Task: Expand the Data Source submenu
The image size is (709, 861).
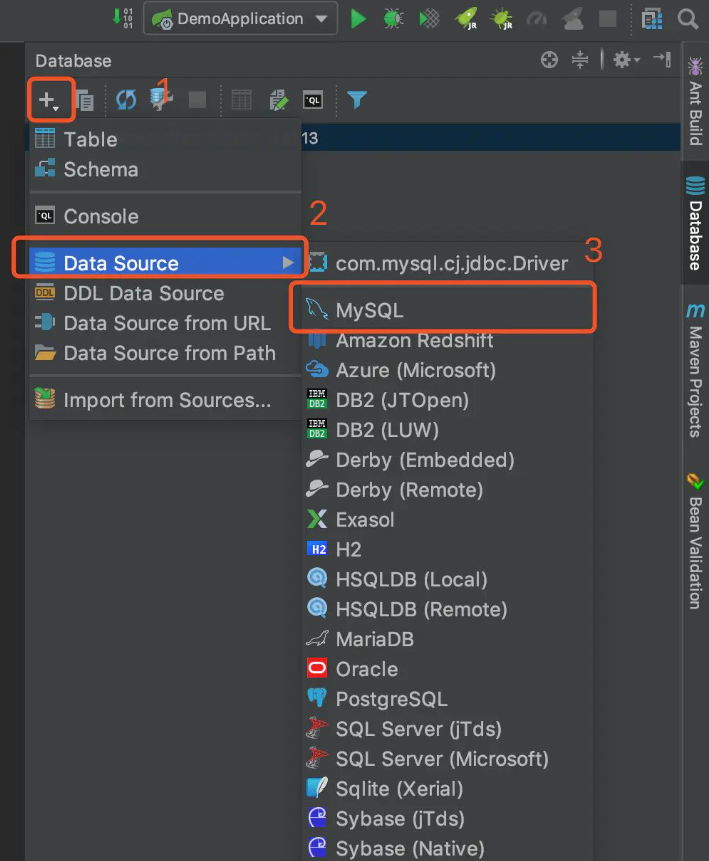Action: click(165, 263)
